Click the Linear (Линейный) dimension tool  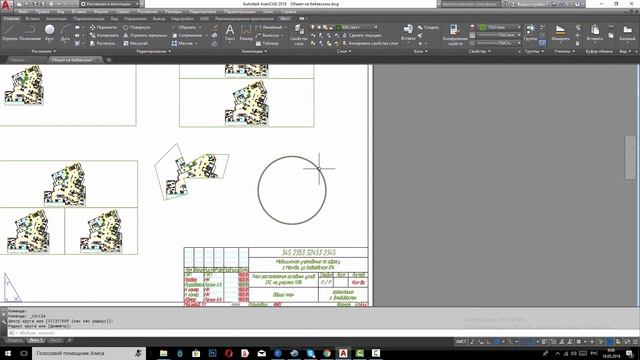pyautogui.click(x=269, y=27)
